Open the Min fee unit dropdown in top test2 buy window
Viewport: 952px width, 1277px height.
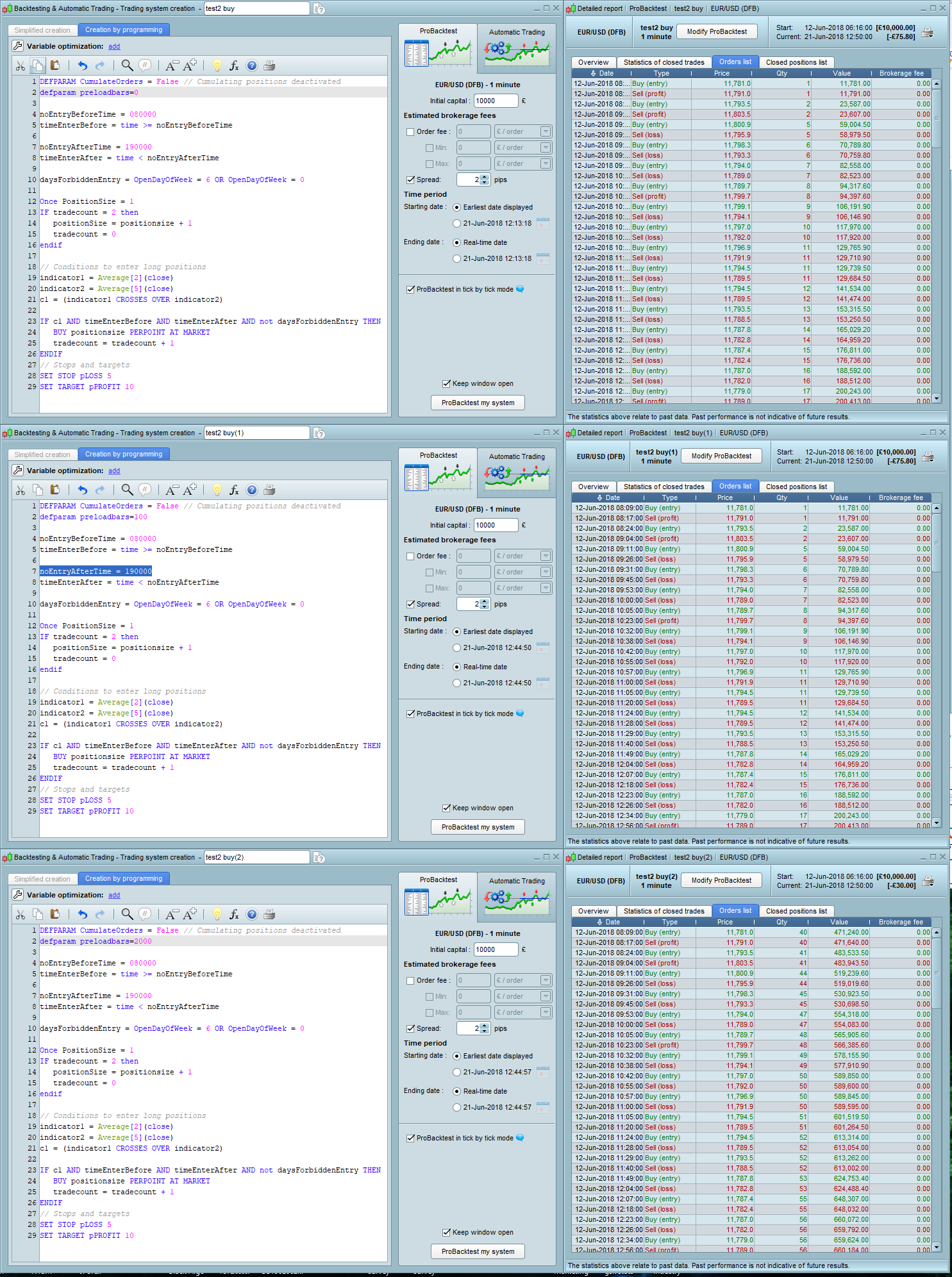point(523,147)
